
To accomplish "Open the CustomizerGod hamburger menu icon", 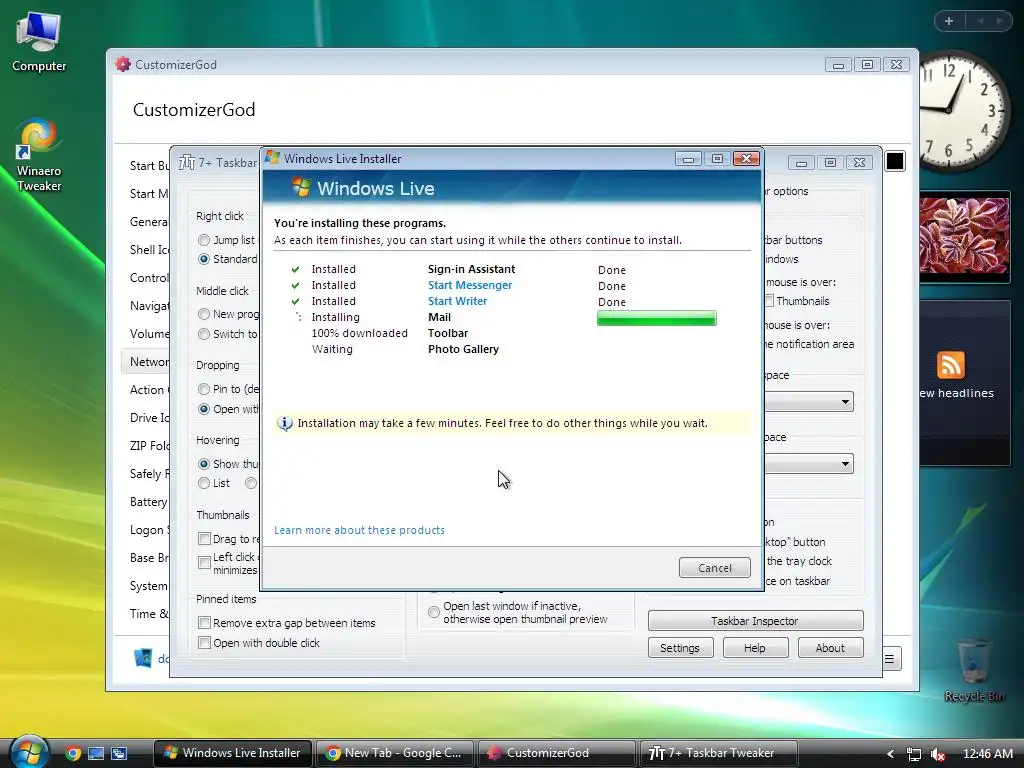I will [x=889, y=658].
